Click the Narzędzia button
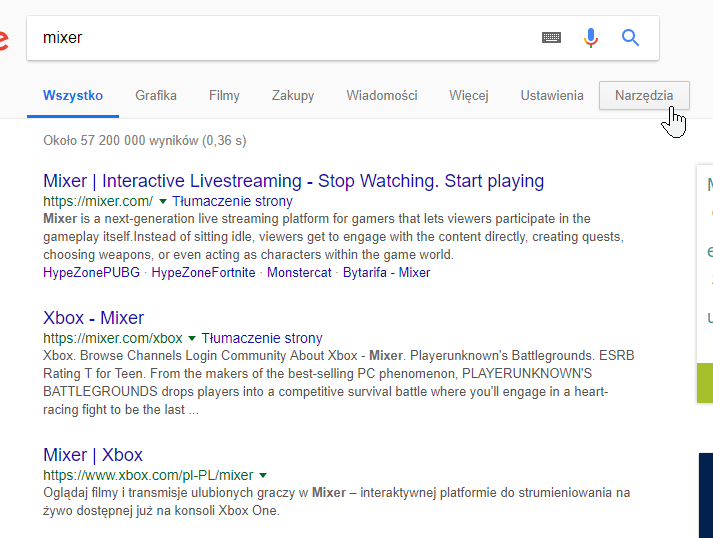Screen dimensions: 713x538 (644, 96)
